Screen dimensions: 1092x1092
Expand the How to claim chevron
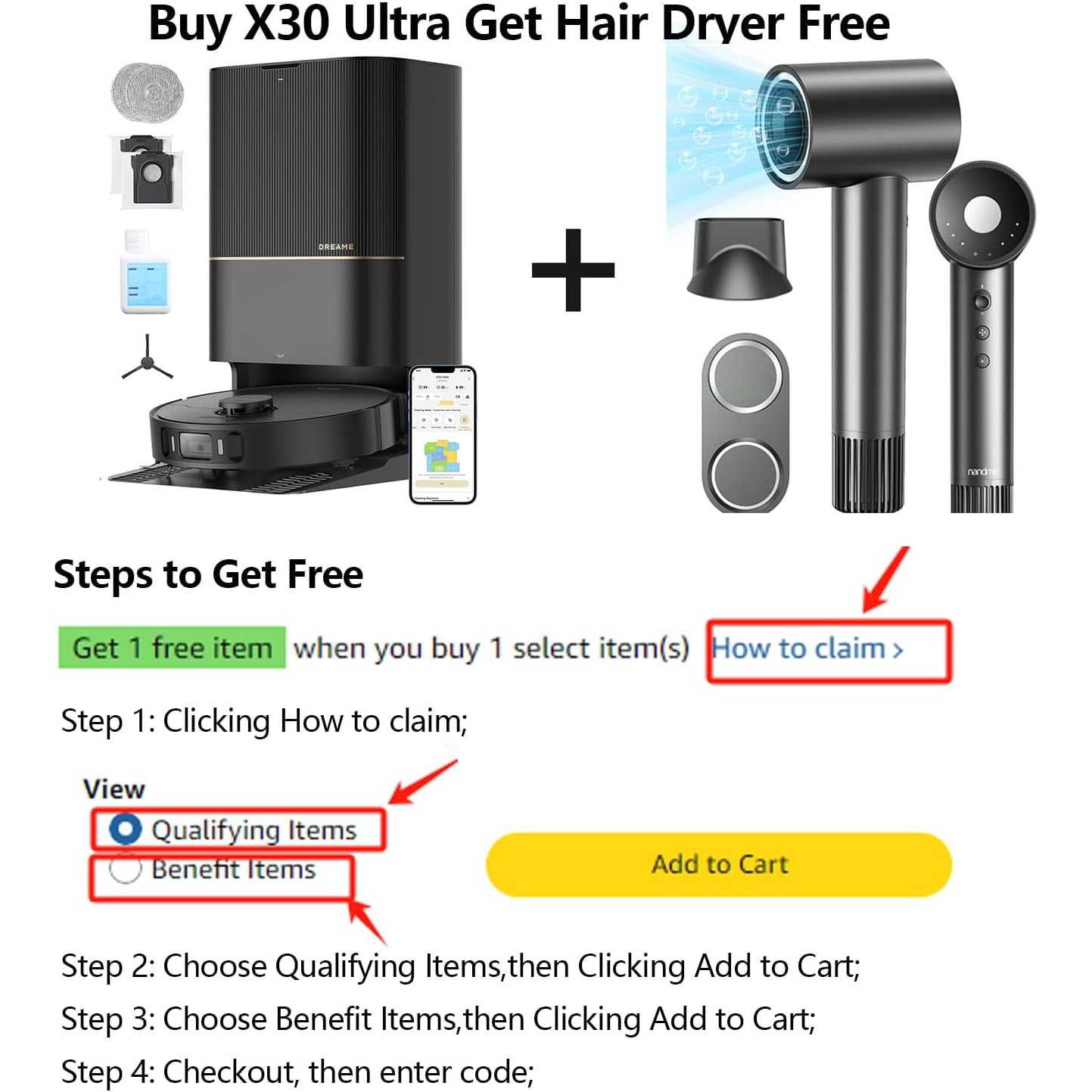click(x=898, y=650)
